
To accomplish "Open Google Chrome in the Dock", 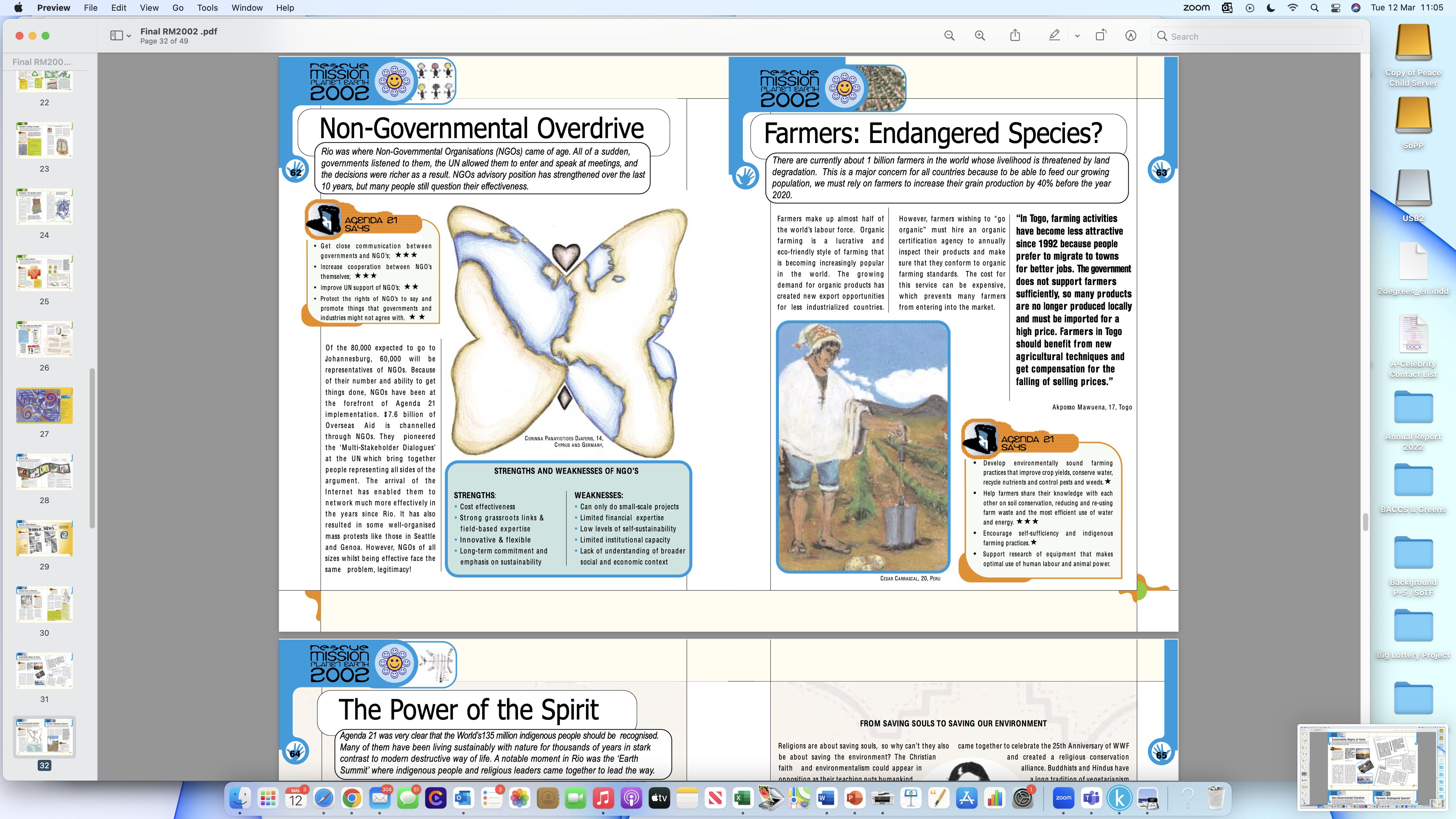I will 352,799.
